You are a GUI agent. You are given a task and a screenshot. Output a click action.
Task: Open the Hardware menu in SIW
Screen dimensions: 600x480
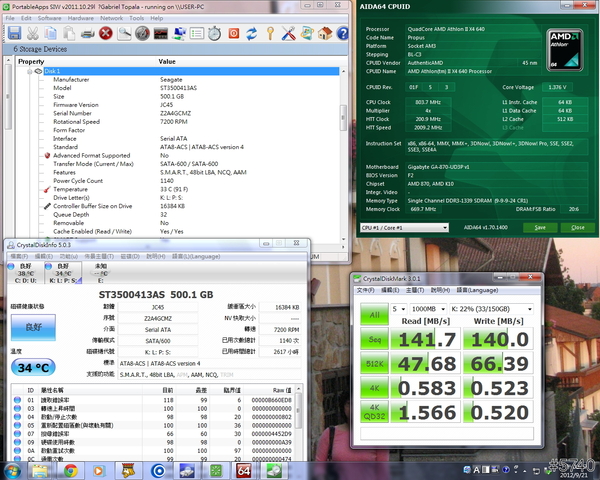[x=80, y=18]
